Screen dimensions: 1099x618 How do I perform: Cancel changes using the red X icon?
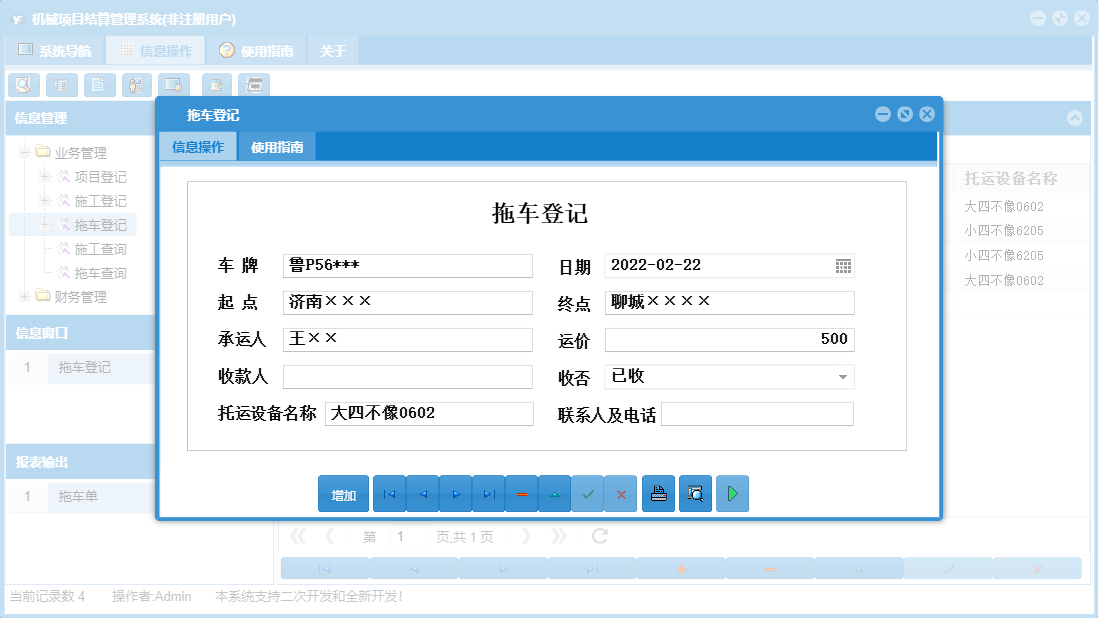pyautogui.click(x=621, y=493)
